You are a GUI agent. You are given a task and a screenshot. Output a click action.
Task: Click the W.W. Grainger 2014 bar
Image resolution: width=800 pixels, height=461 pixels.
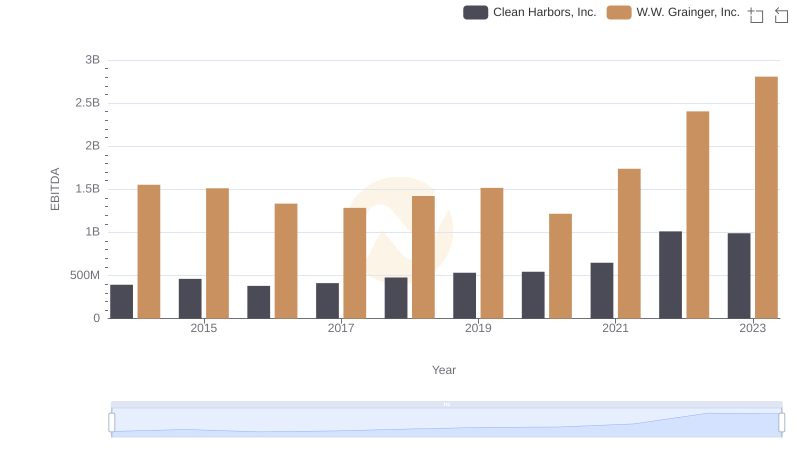click(x=149, y=251)
